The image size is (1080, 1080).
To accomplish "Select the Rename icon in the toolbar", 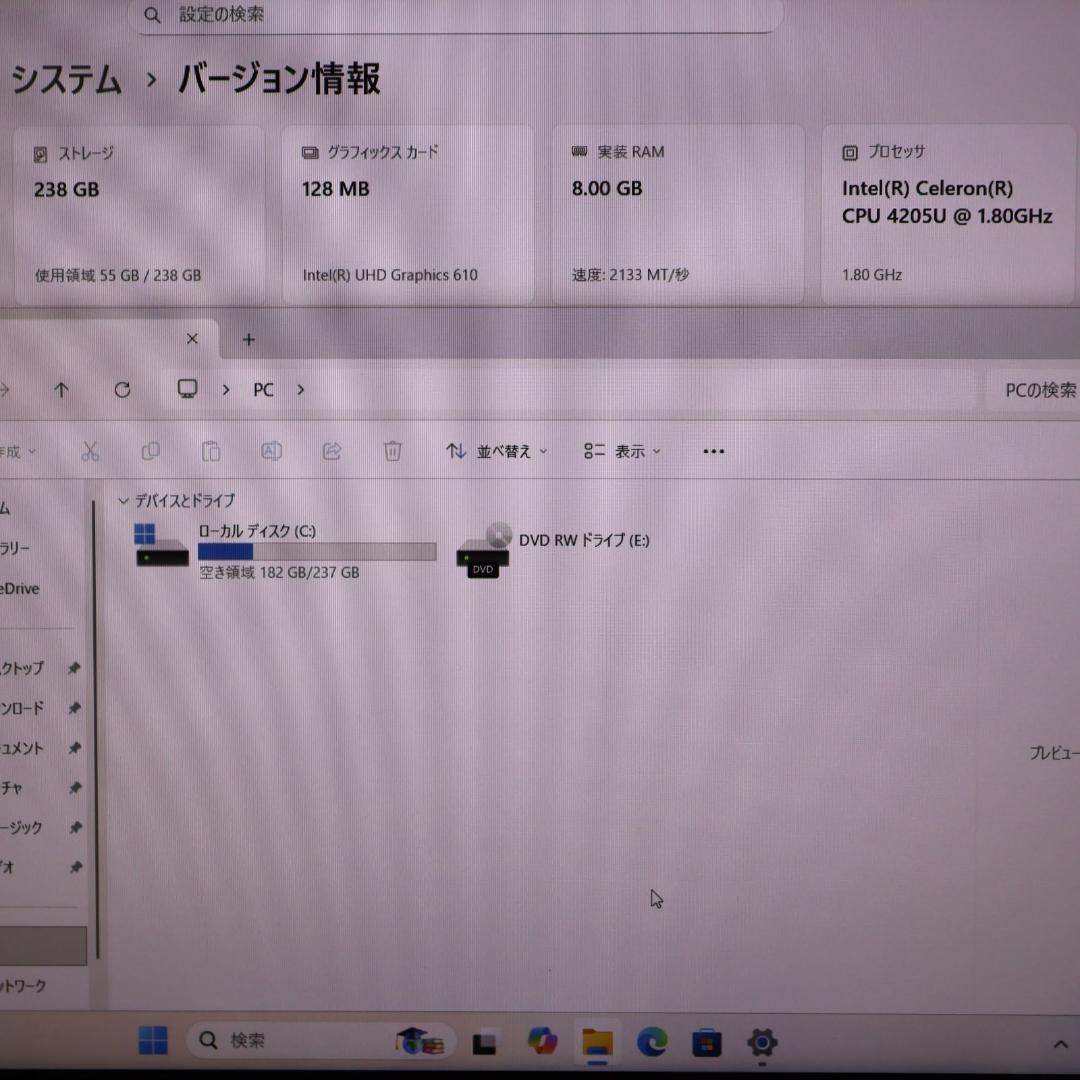I will tap(271, 451).
